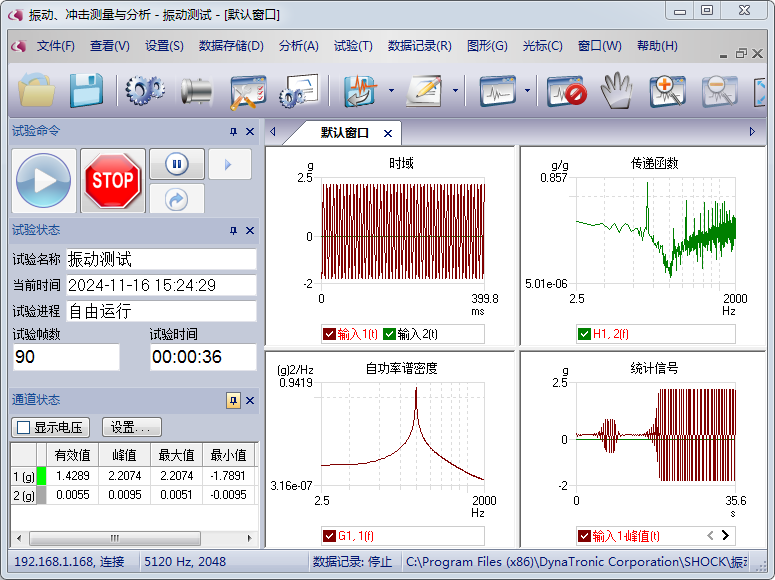
Task: Open file with the folder icon
Action: click(36, 90)
